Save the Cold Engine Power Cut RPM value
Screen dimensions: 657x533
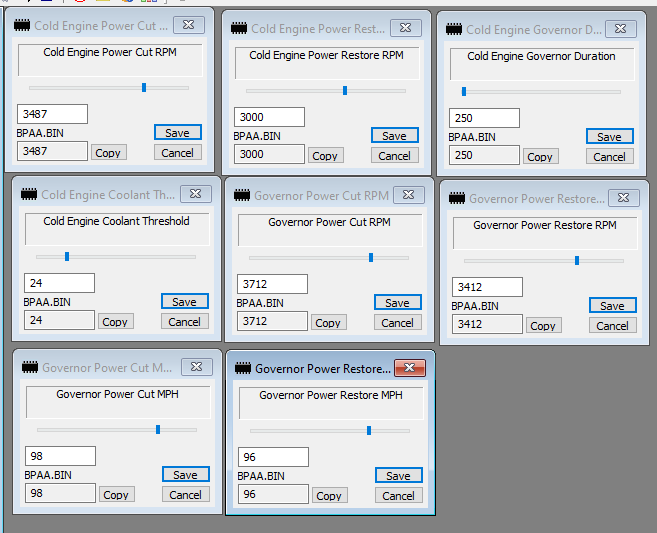coord(178,132)
